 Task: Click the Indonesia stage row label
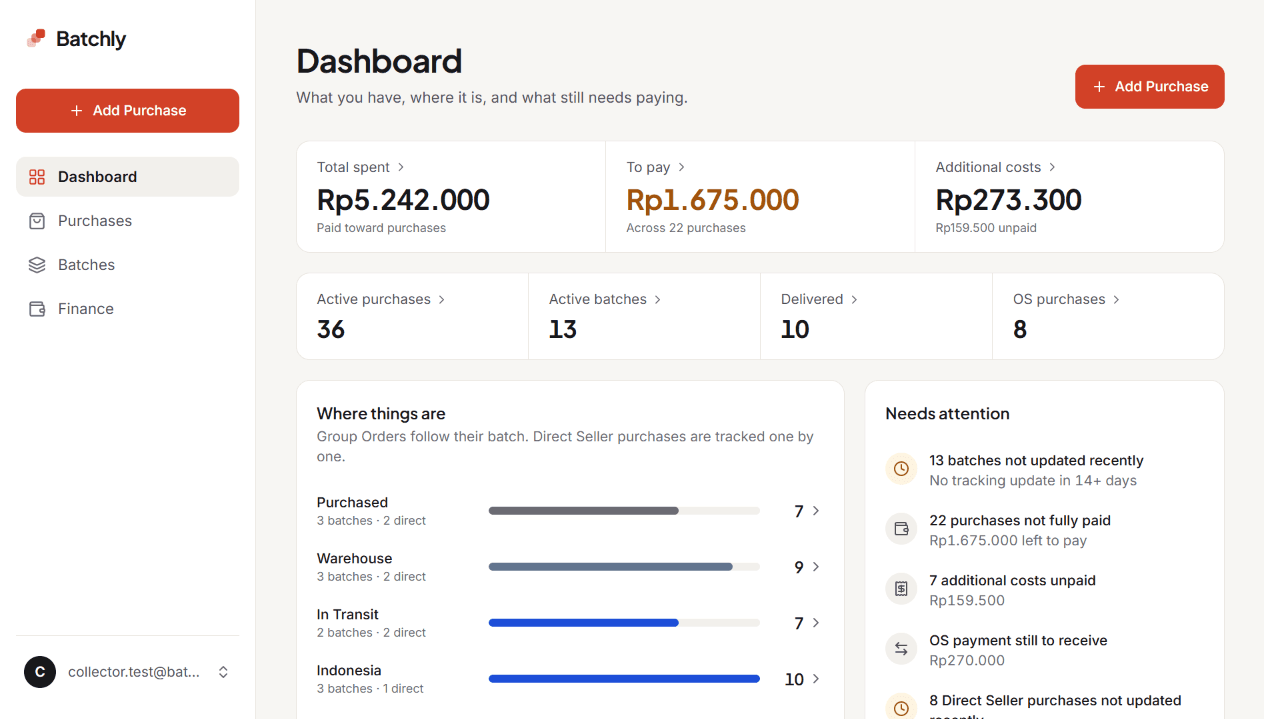(349, 671)
